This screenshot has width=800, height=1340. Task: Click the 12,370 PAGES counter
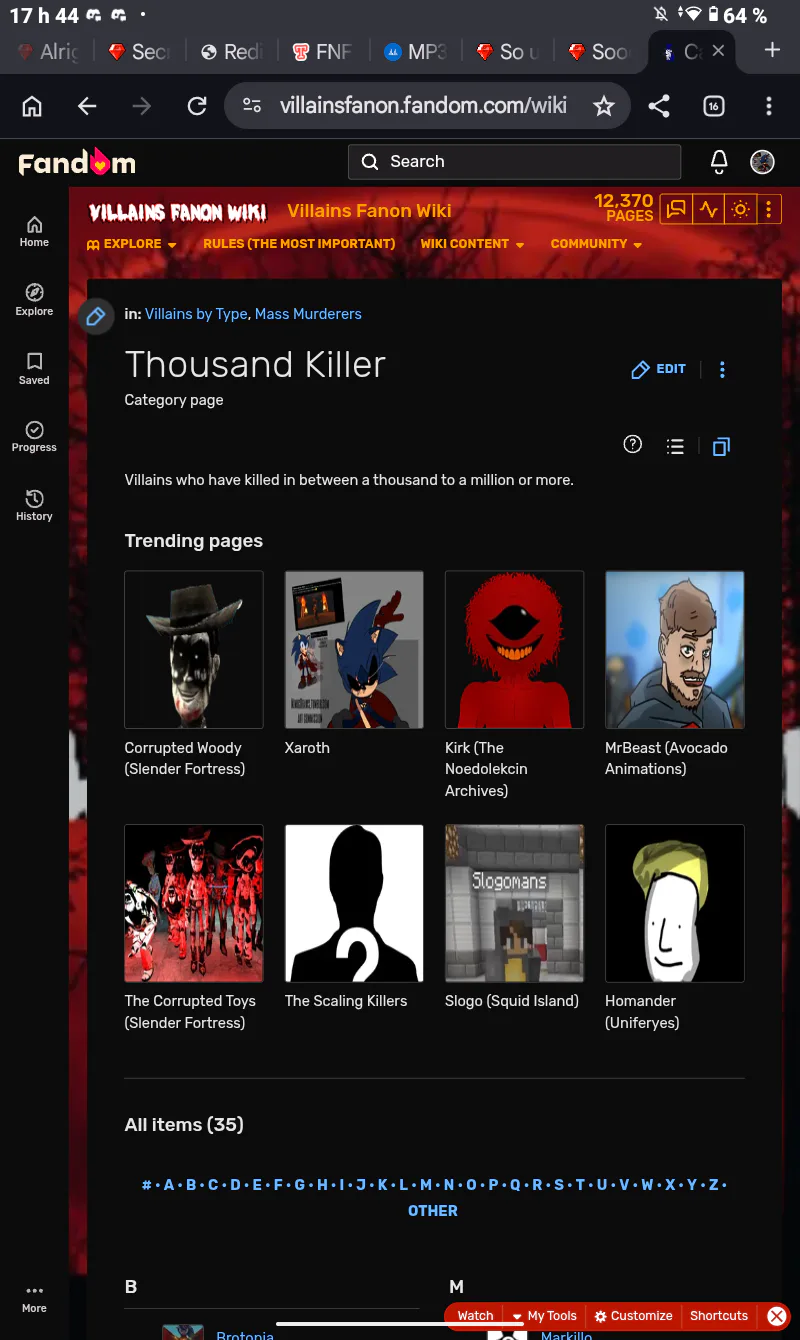point(624,208)
